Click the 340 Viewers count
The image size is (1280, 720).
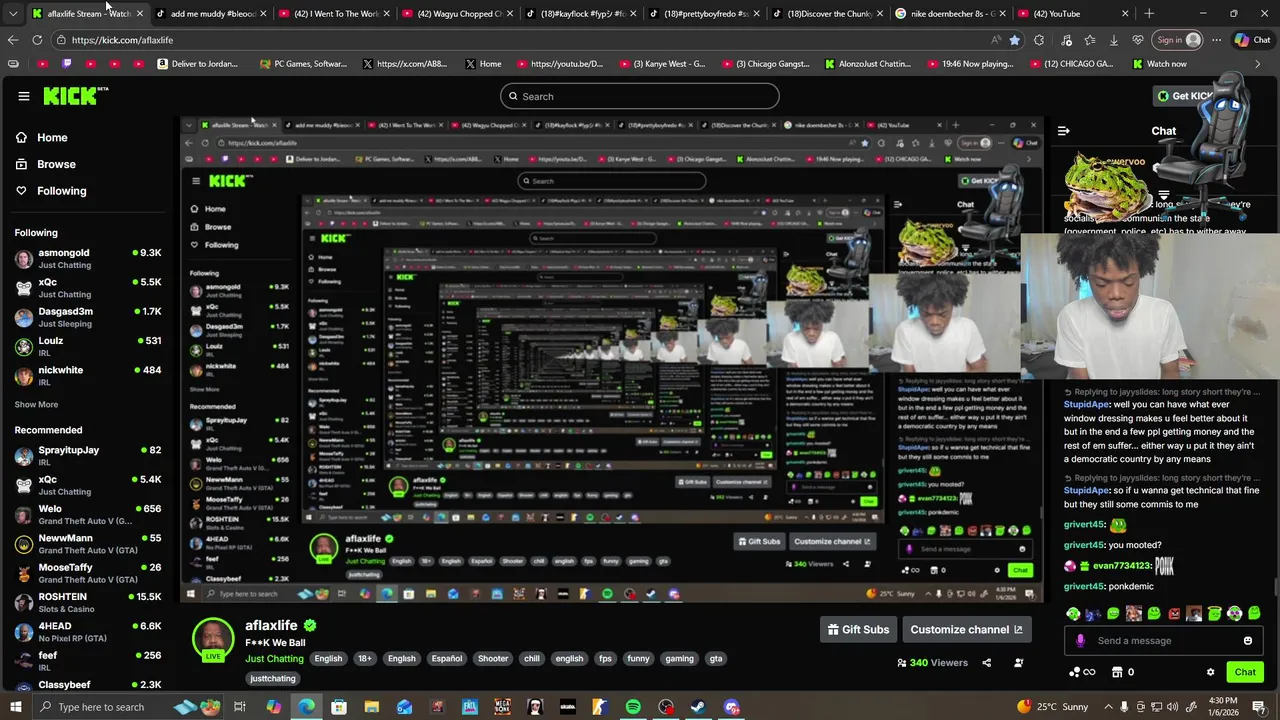[932, 663]
